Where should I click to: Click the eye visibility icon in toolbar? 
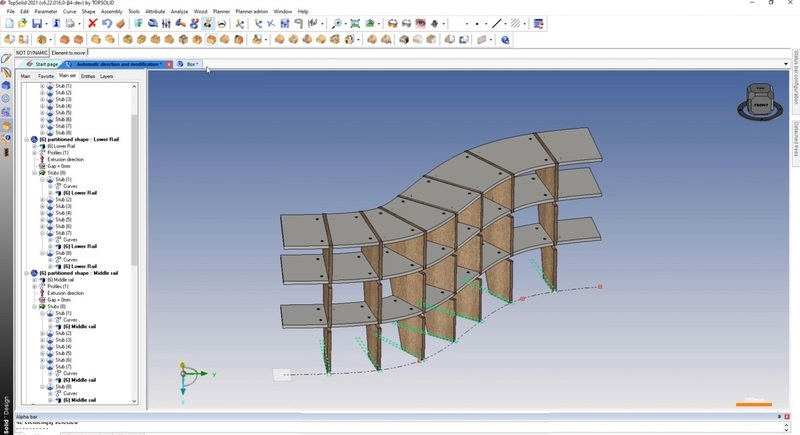(x=420, y=23)
